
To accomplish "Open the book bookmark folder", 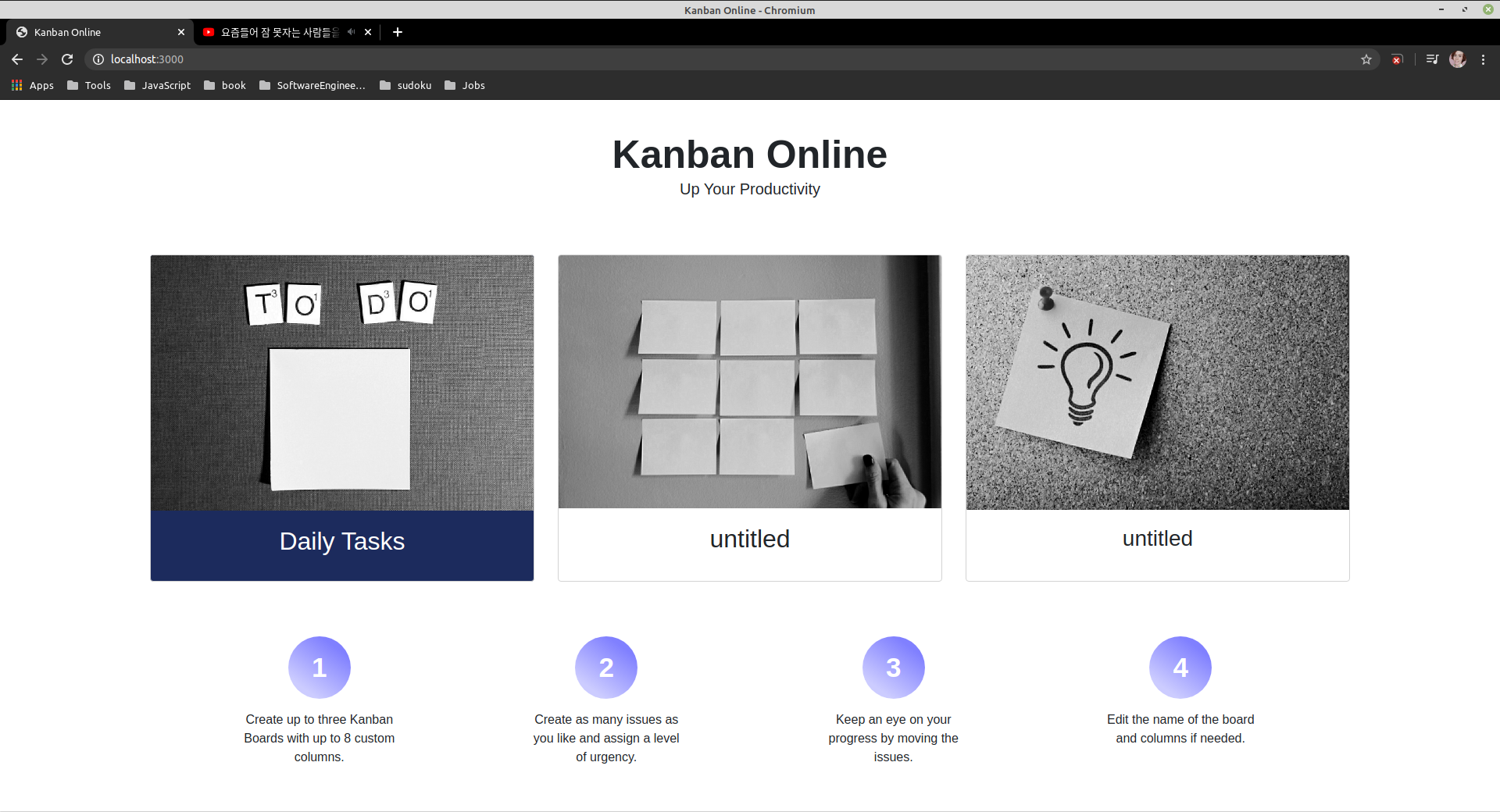I will click(225, 85).
